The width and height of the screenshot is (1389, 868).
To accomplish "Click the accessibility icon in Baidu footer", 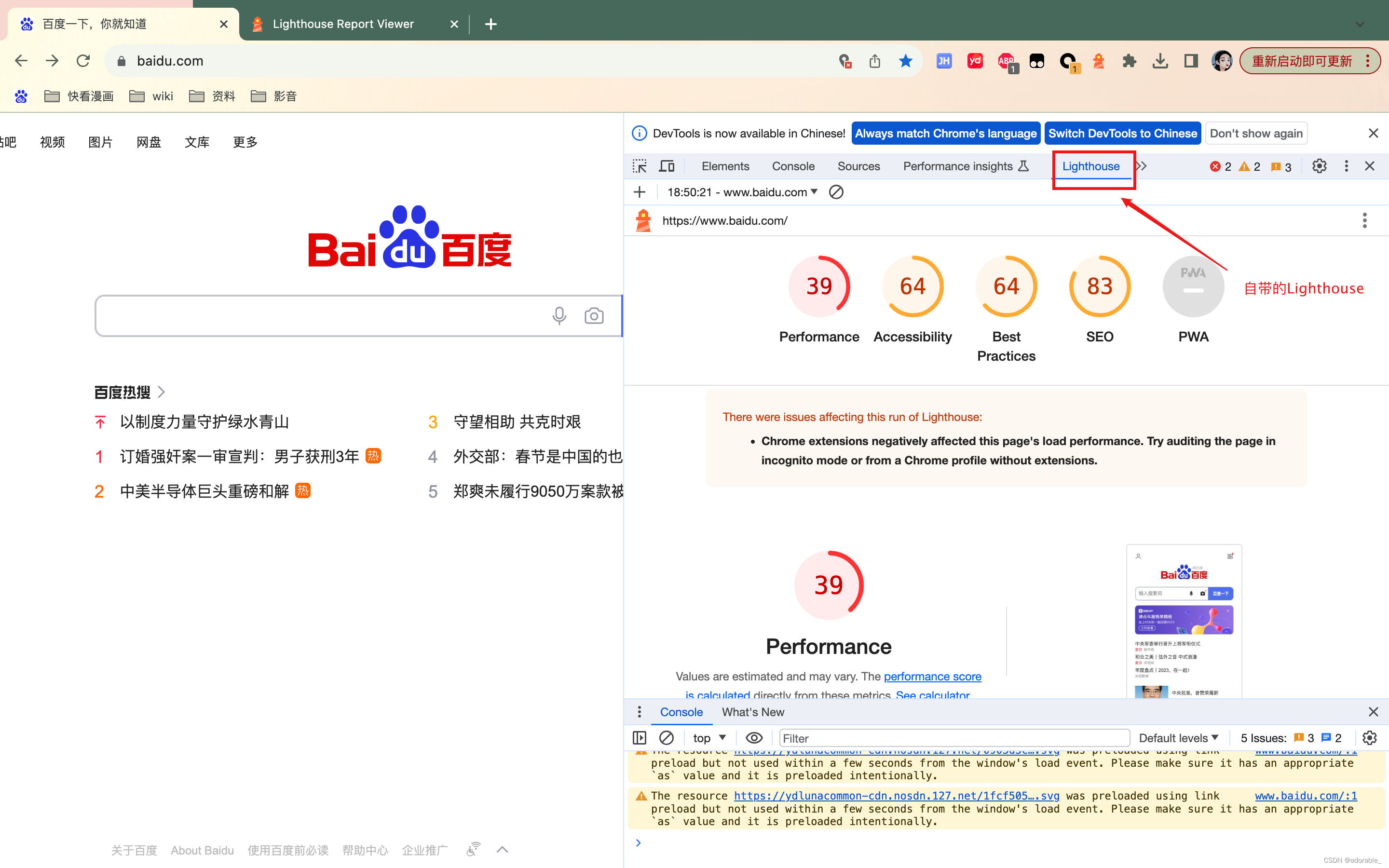I will 473,849.
